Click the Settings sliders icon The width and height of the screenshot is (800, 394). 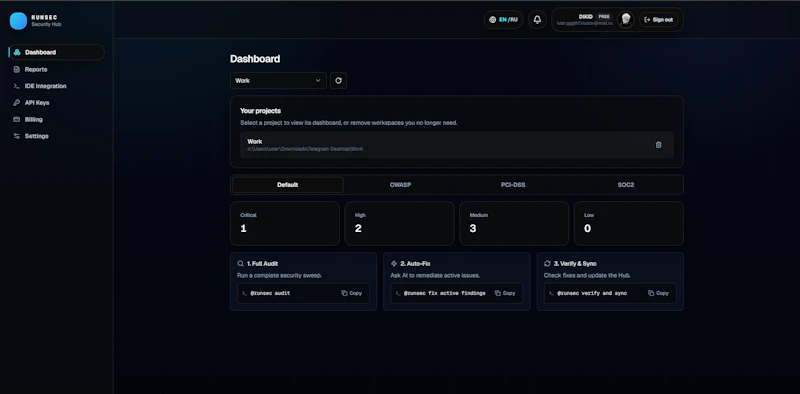(x=16, y=136)
